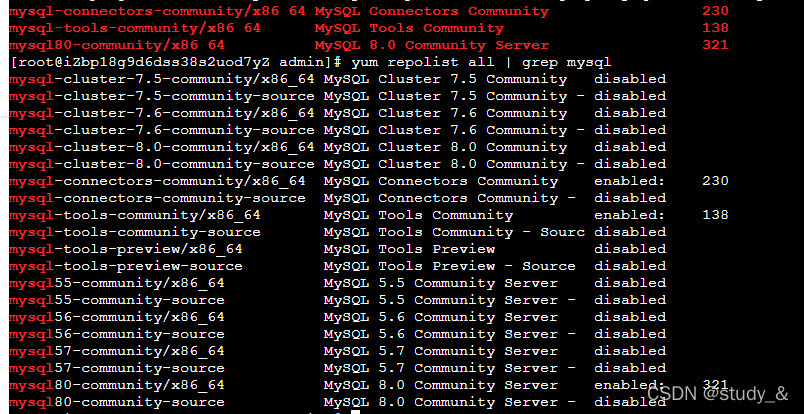Select repo id "mysql-cluster-7.5-community-source"
804x414 pixels.
[x=162, y=96]
